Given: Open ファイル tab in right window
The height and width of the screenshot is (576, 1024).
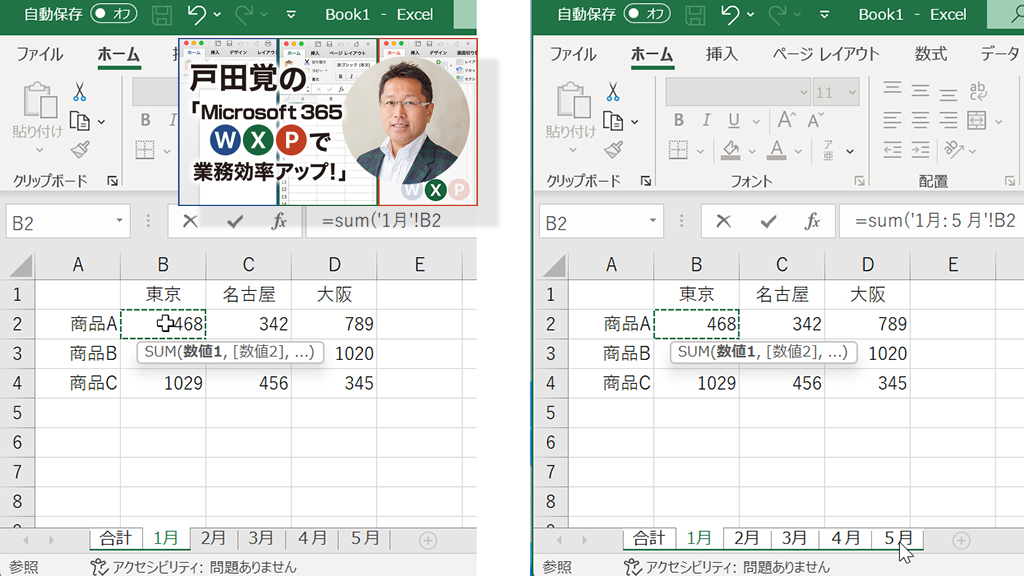Looking at the screenshot, I should (573, 54).
